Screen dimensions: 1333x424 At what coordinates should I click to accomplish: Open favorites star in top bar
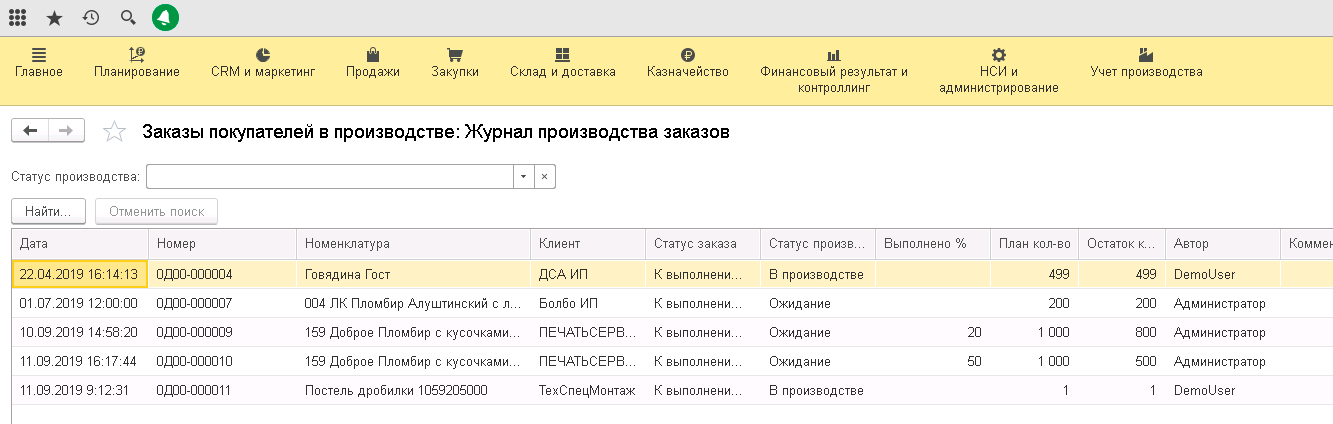coord(53,17)
